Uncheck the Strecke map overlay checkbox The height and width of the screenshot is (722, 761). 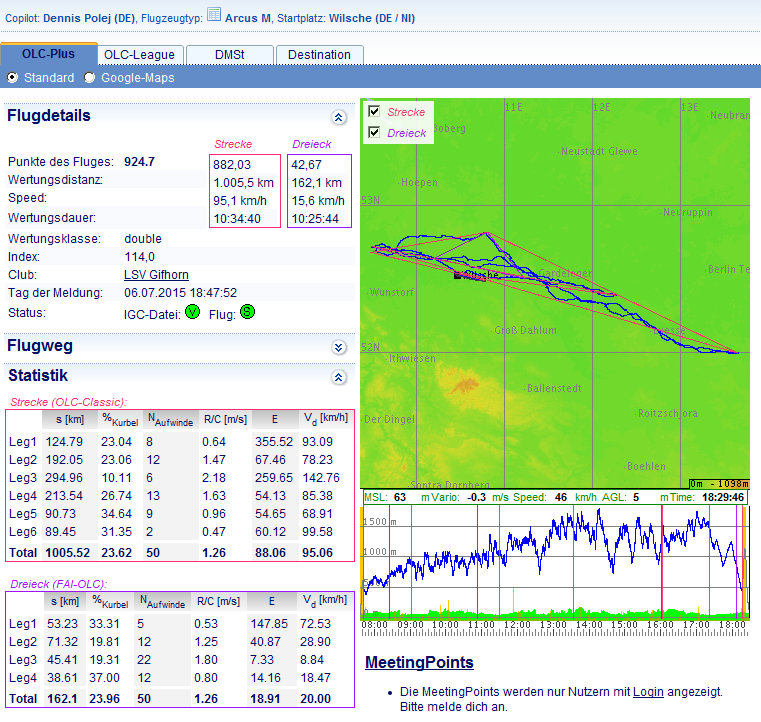click(x=374, y=112)
